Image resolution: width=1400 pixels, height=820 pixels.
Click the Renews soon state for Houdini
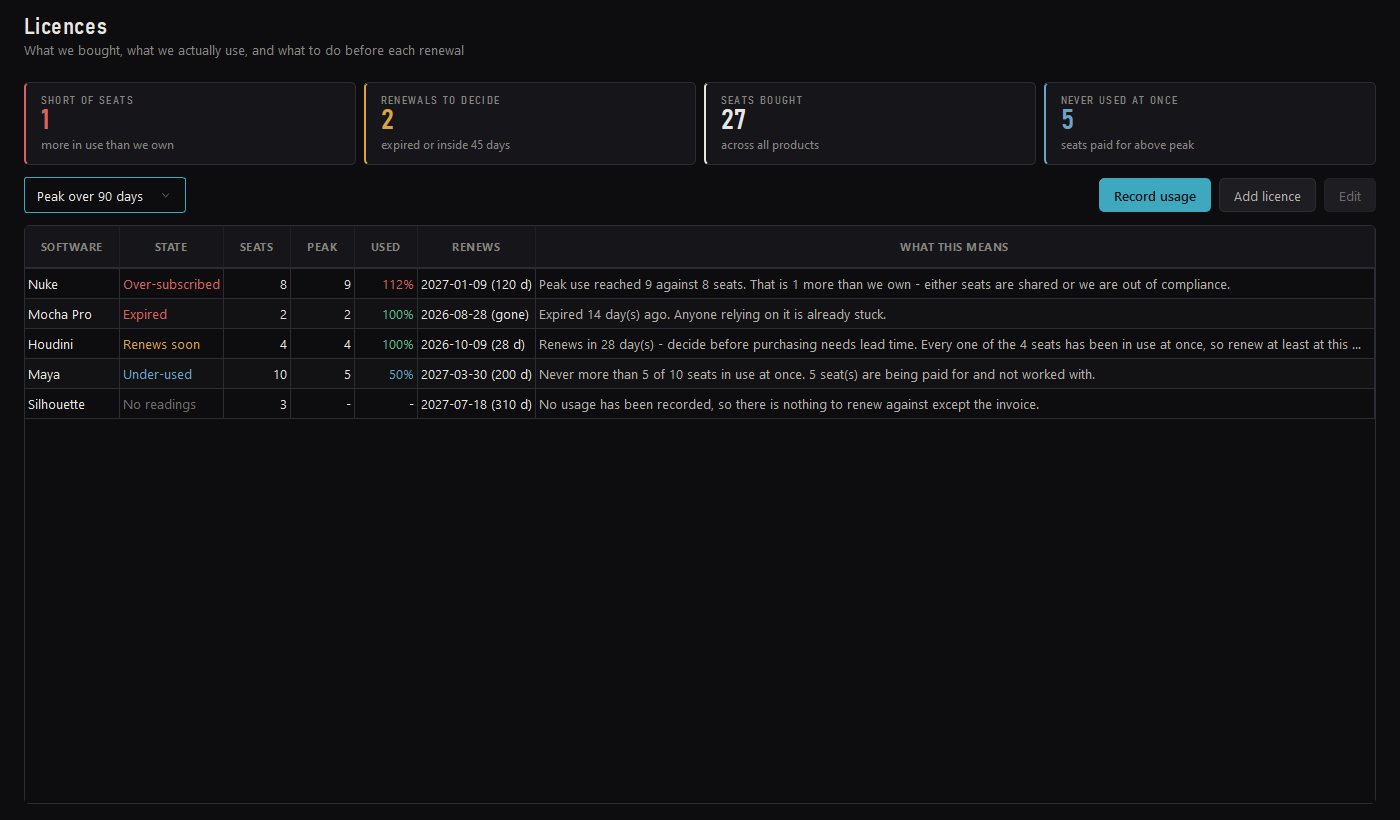[x=171, y=344]
